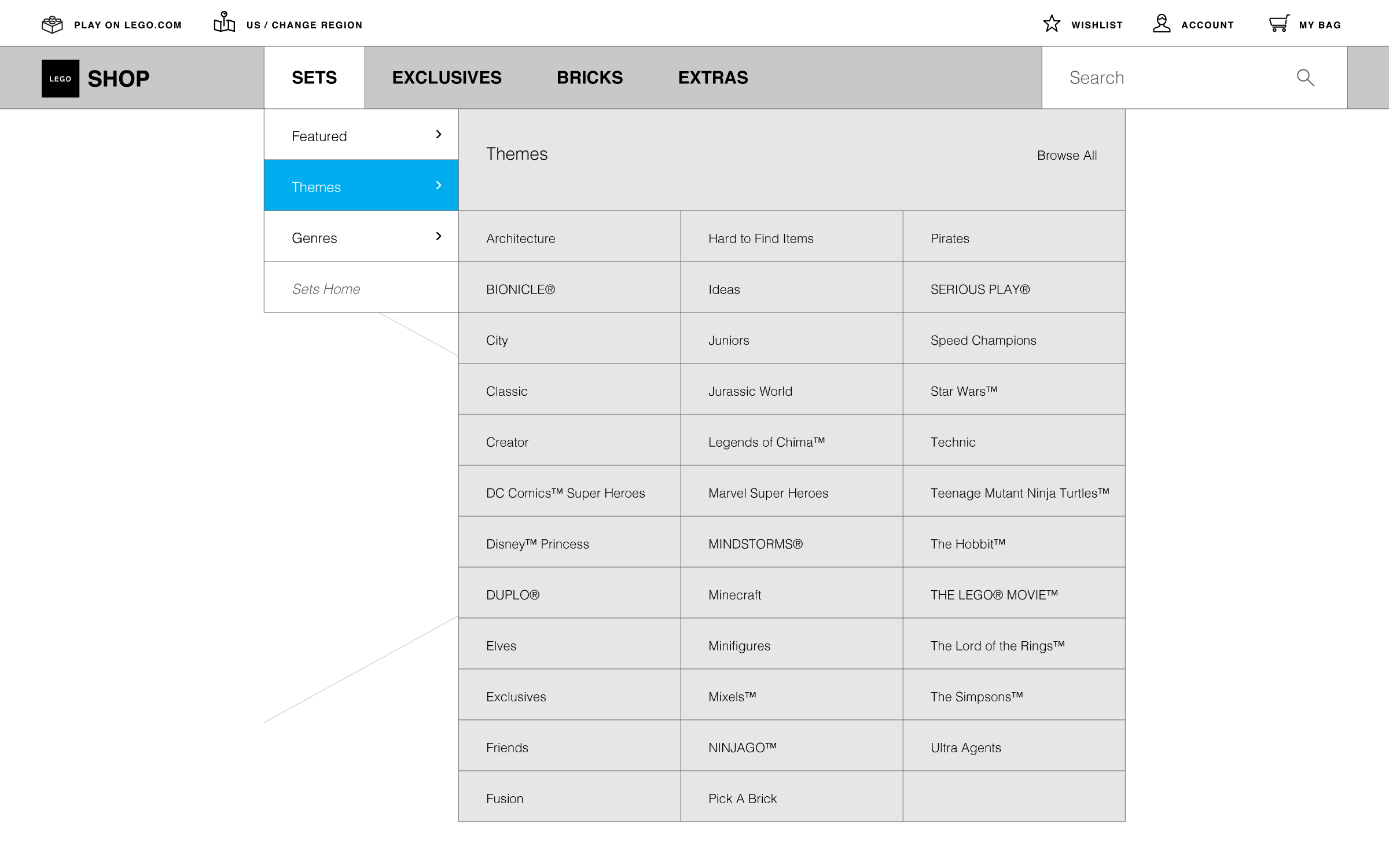Click into the Search field
The image size is (1389, 868).
click(1169, 78)
